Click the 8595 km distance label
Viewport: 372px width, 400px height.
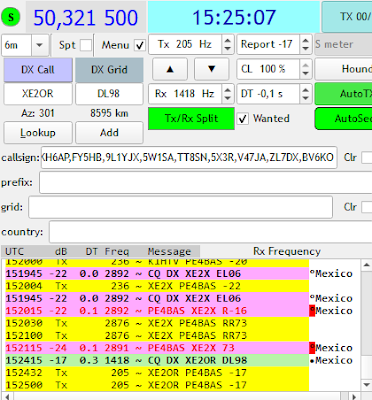pyautogui.click(x=109, y=113)
